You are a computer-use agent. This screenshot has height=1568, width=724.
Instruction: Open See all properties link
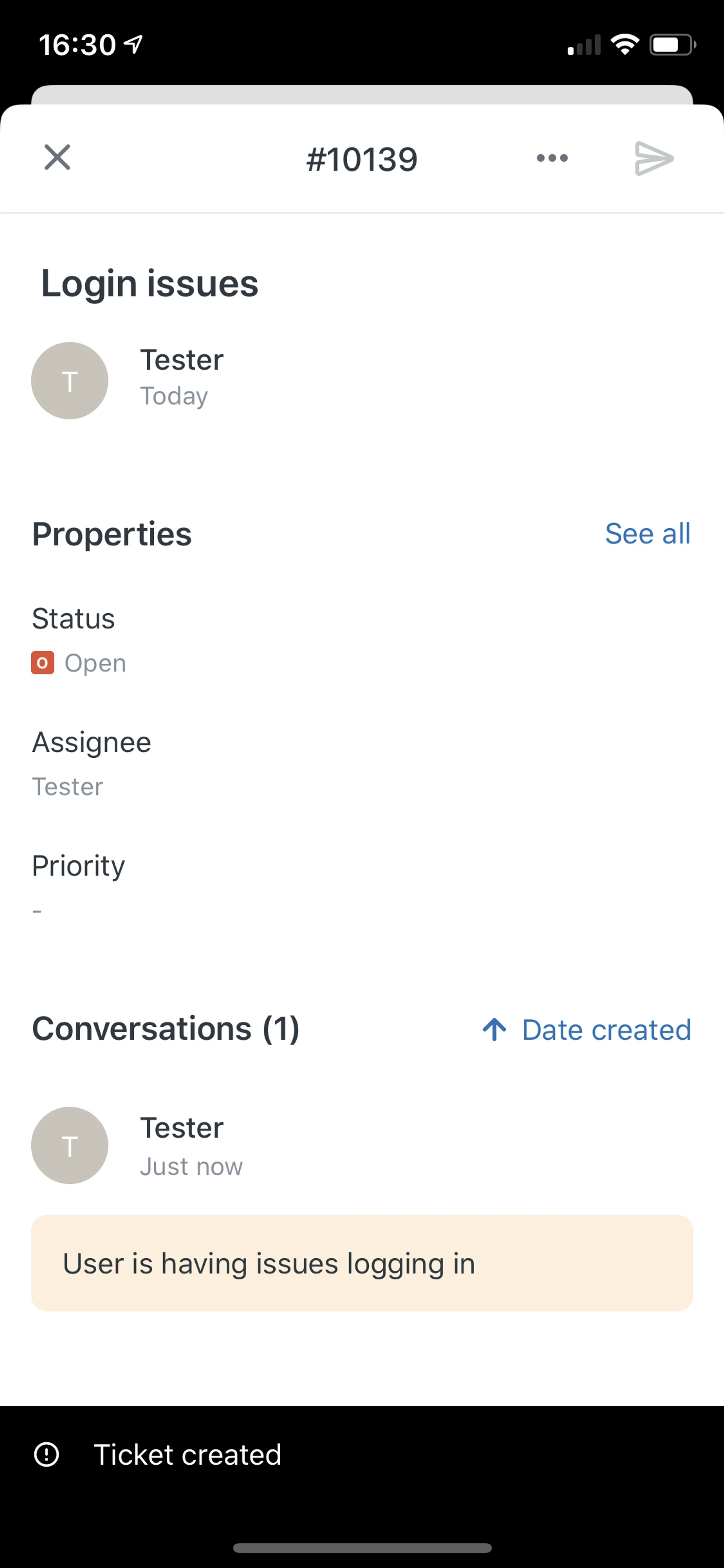click(x=647, y=534)
